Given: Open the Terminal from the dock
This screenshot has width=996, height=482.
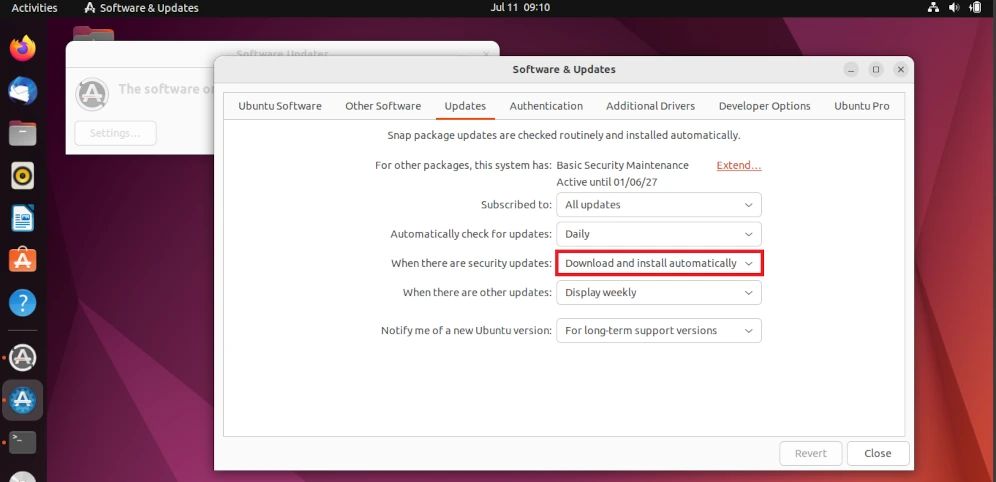Looking at the screenshot, I should coord(23,442).
